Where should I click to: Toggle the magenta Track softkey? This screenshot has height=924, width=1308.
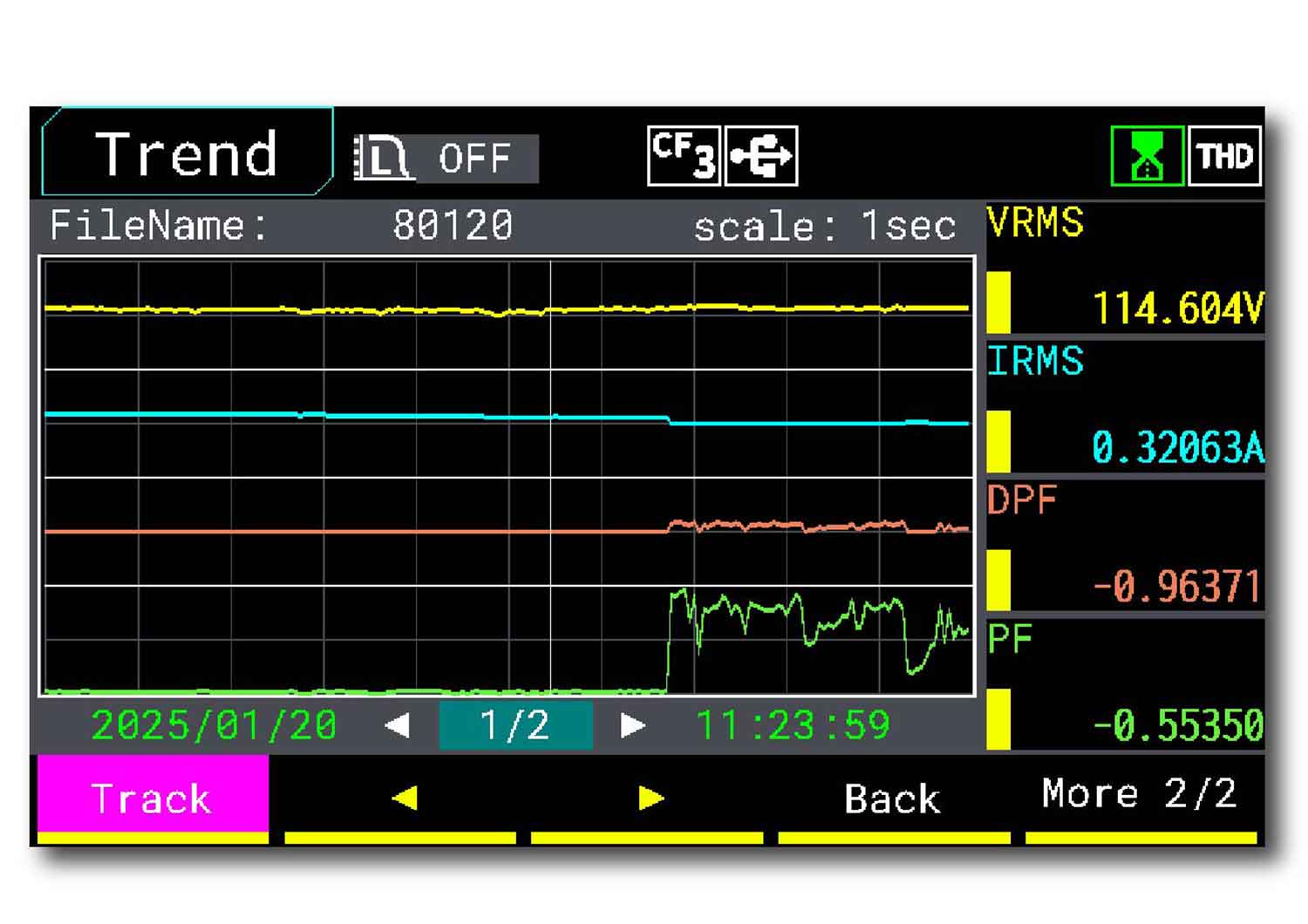[x=153, y=799]
